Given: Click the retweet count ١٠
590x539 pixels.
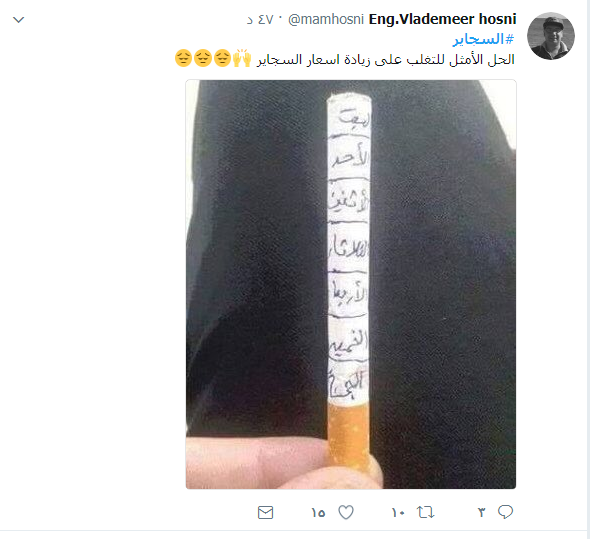Looking at the screenshot, I should click(398, 513).
